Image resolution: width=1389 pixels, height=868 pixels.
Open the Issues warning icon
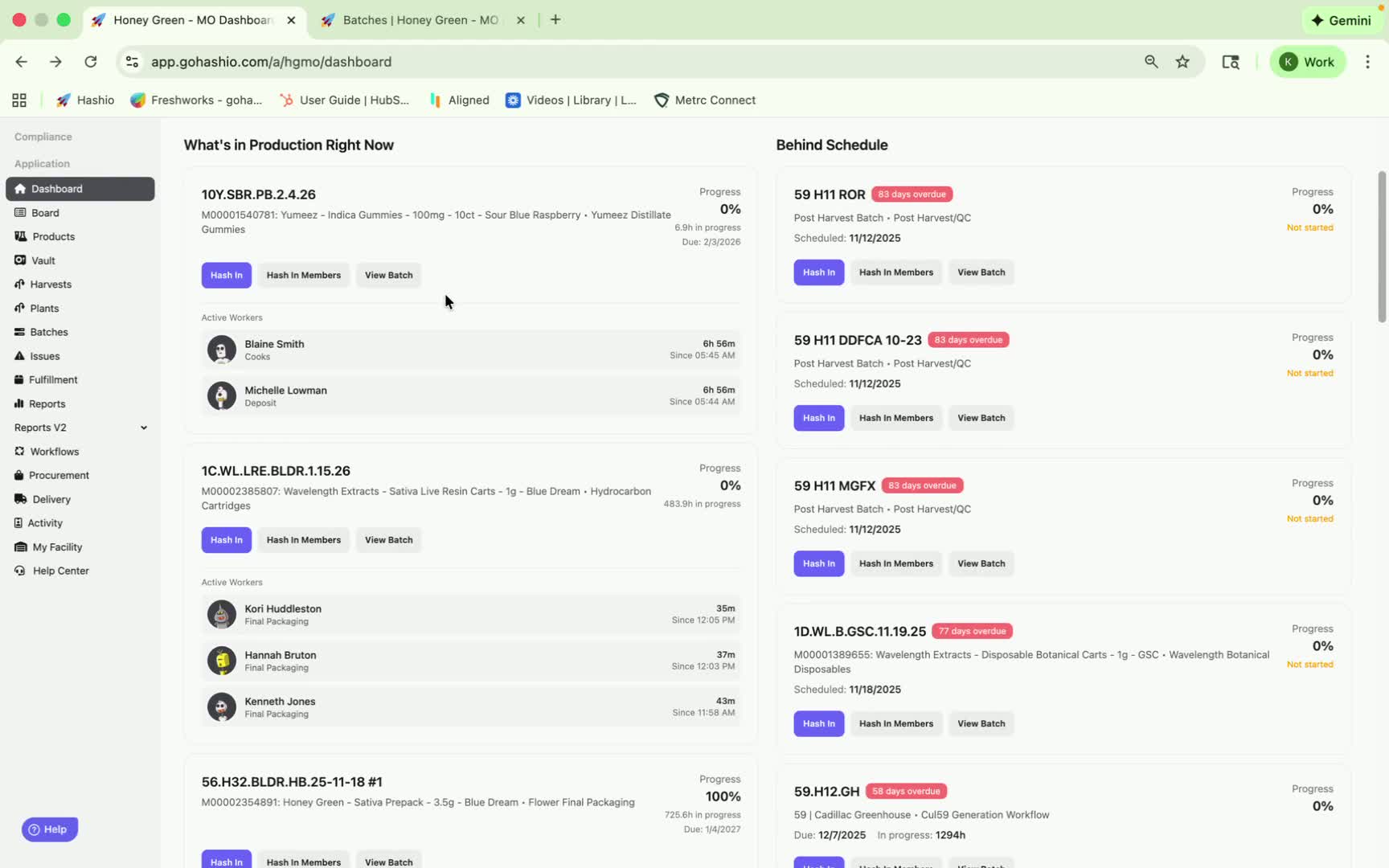[19, 356]
